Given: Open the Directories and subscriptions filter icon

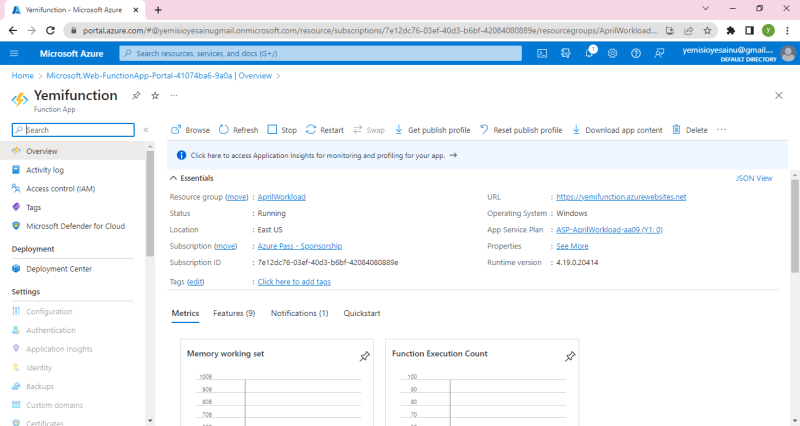Looking at the screenshot, I should (x=565, y=53).
